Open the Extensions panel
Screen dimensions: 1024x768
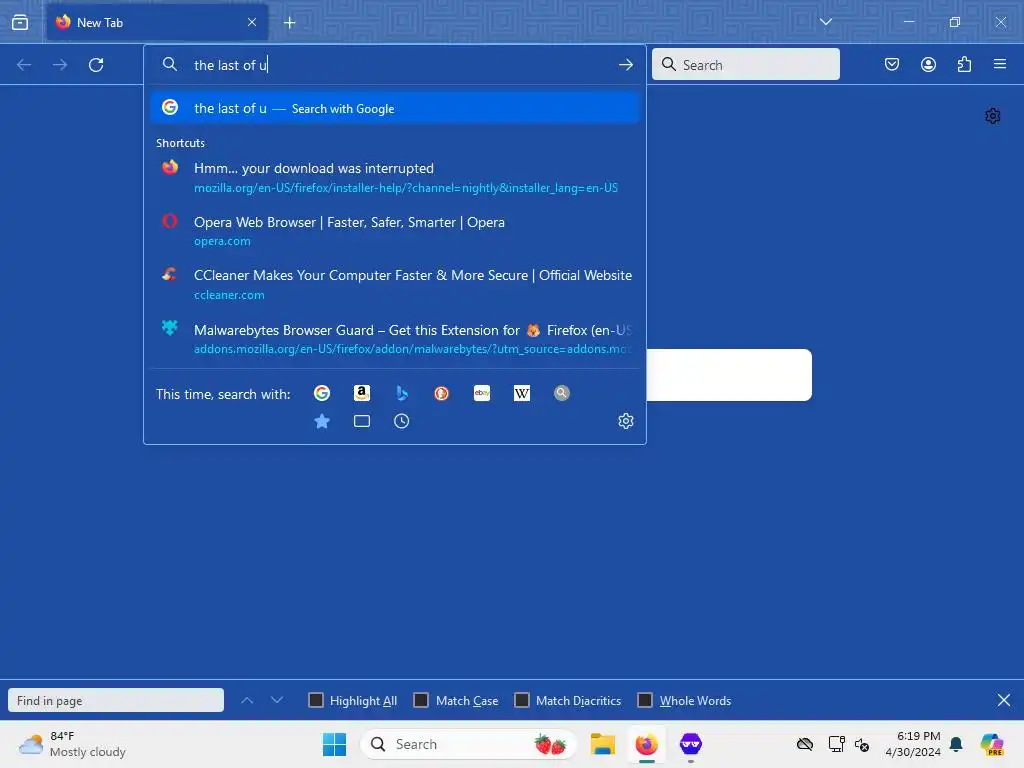point(964,64)
